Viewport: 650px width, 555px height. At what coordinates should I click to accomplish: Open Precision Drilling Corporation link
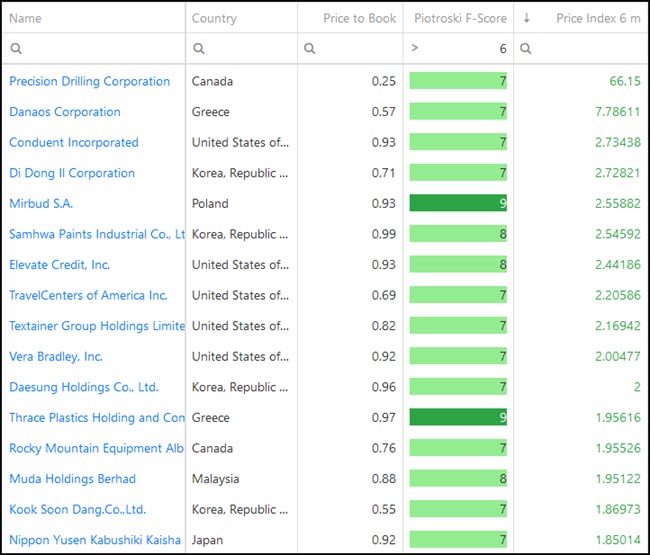(x=90, y=81)
